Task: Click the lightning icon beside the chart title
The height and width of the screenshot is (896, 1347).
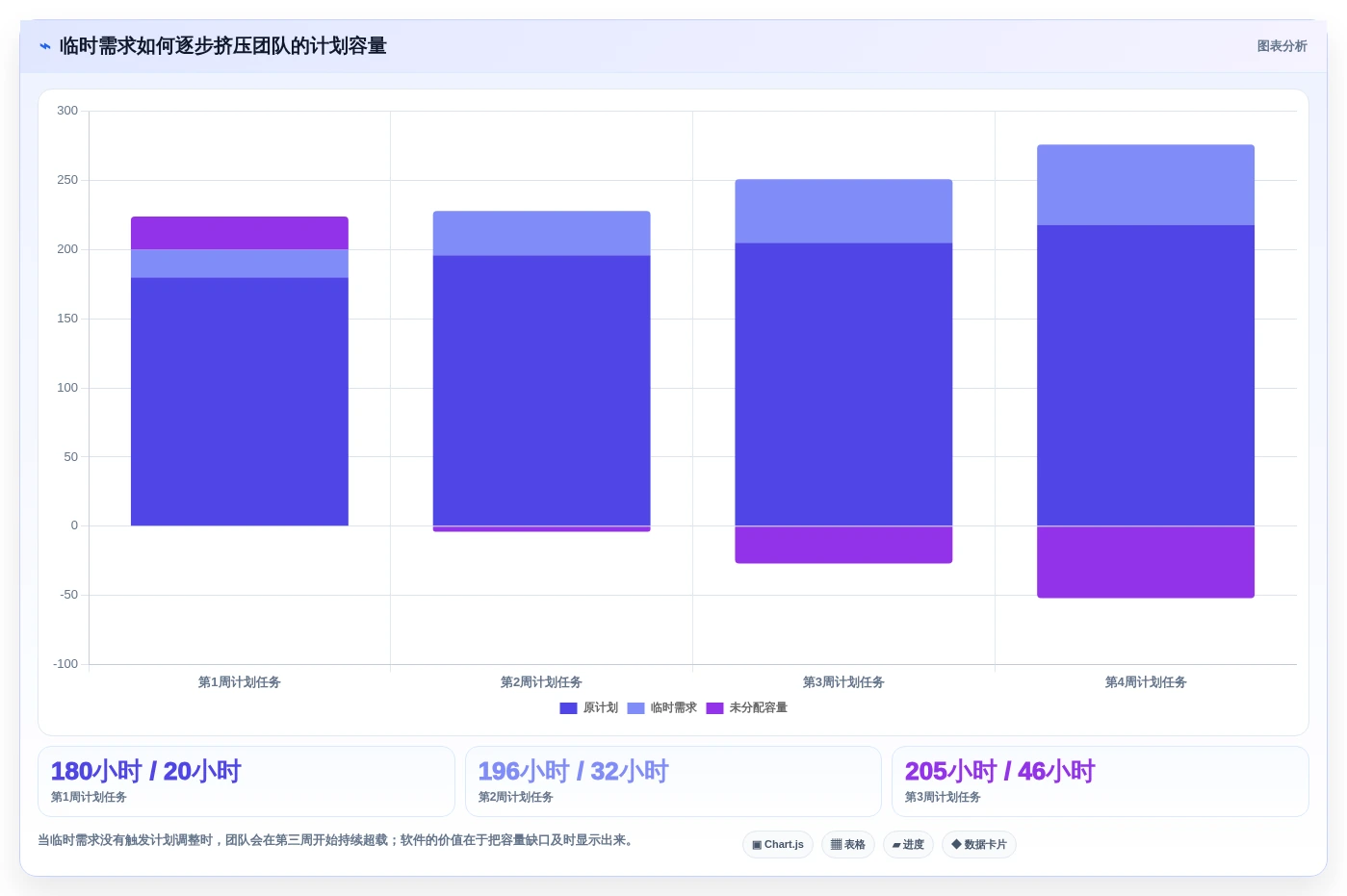Action: pyautogui.click(x=45, y=46)
